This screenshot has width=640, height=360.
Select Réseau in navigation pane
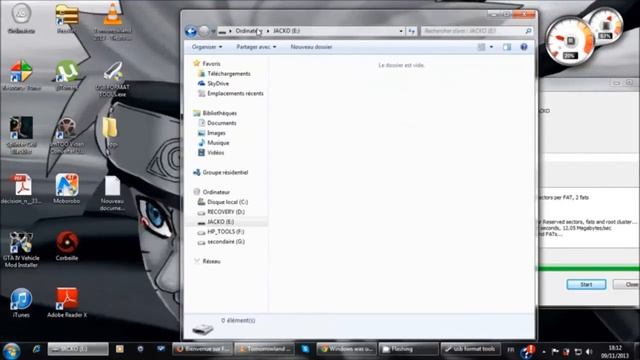pos(211,261)
